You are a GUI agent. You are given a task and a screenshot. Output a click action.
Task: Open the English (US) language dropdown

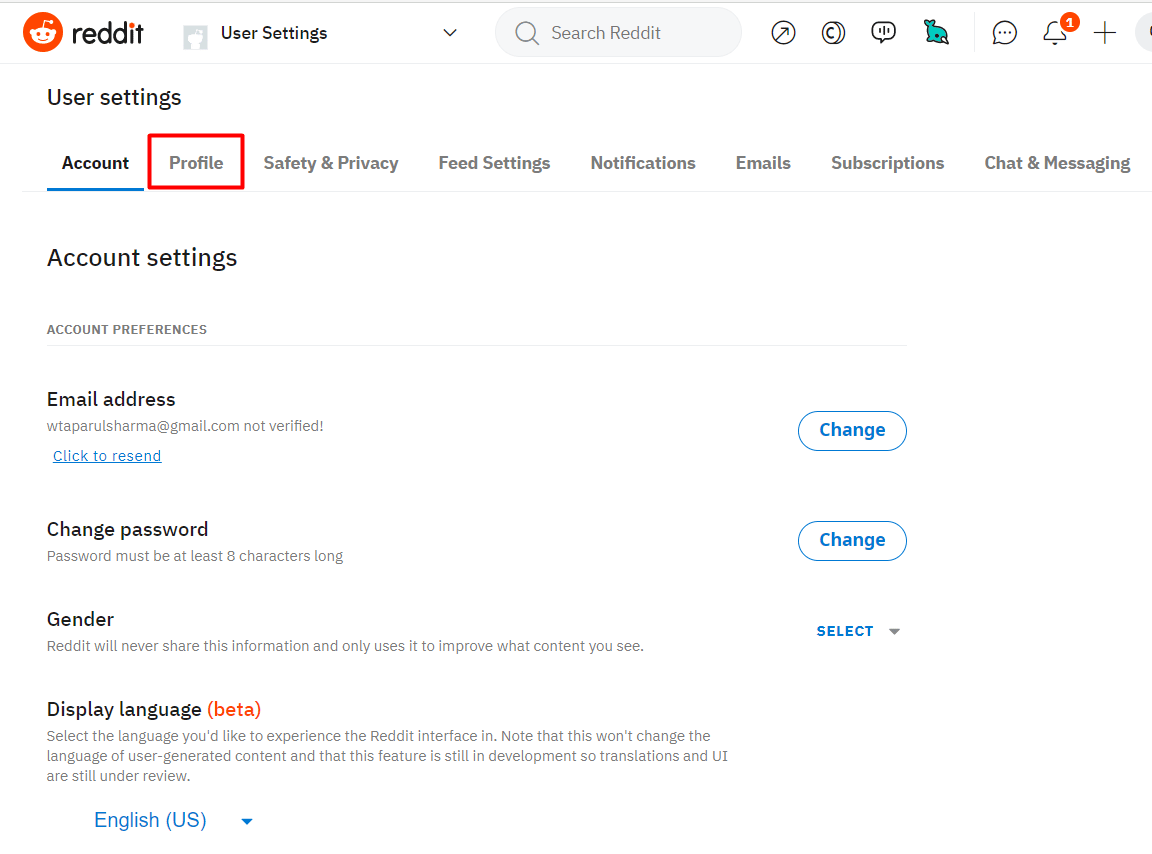(x=173, y=821)
